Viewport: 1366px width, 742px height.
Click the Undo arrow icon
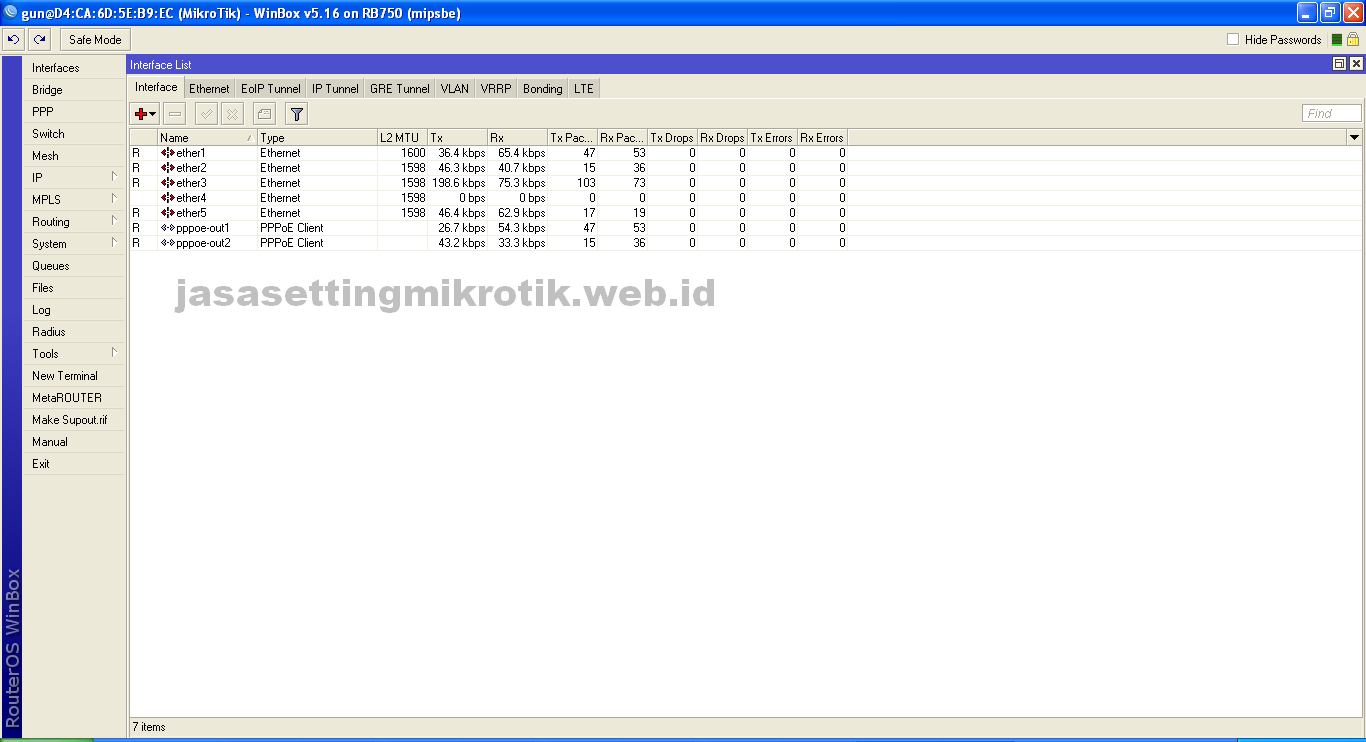13,38
